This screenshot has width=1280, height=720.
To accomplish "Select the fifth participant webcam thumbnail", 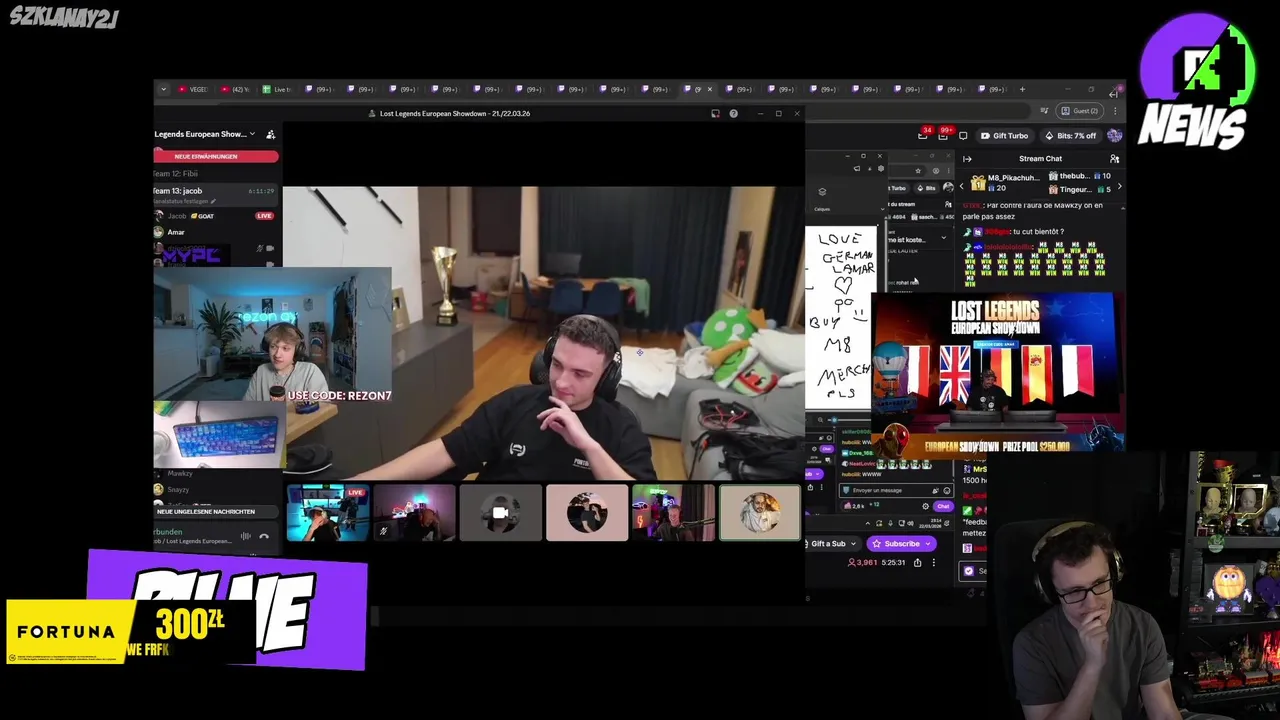I will coord(673,513).
